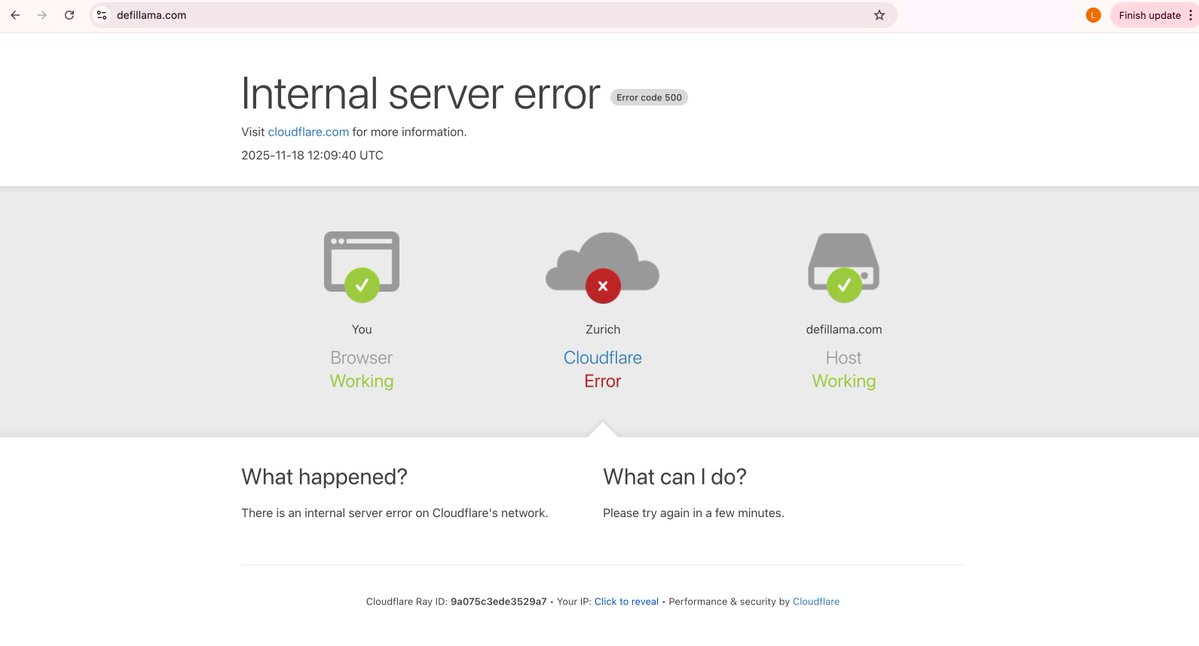The width and height of the screenshot is (1199, 646).
Task: Click the browser window icon with green check
Action: (362, 266)
